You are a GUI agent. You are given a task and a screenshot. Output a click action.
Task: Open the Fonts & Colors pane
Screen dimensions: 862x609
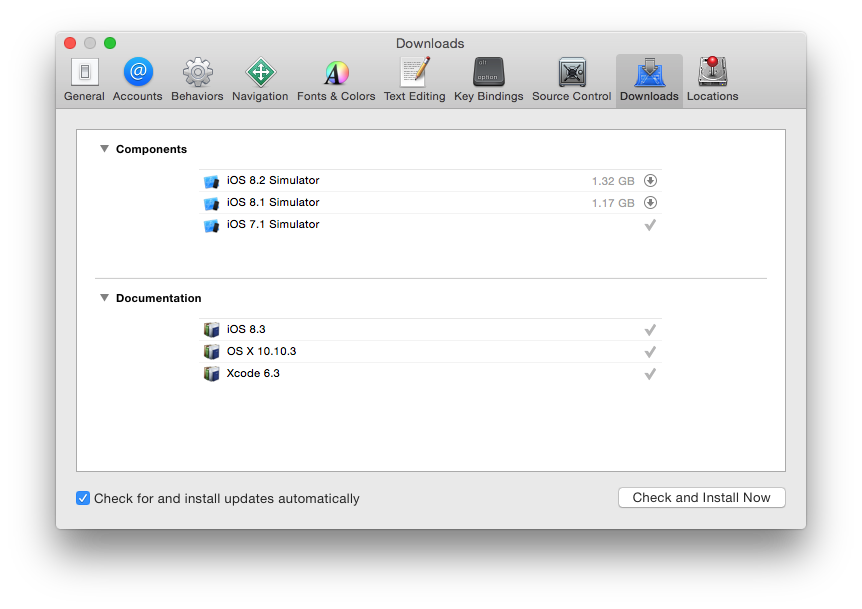336,79
